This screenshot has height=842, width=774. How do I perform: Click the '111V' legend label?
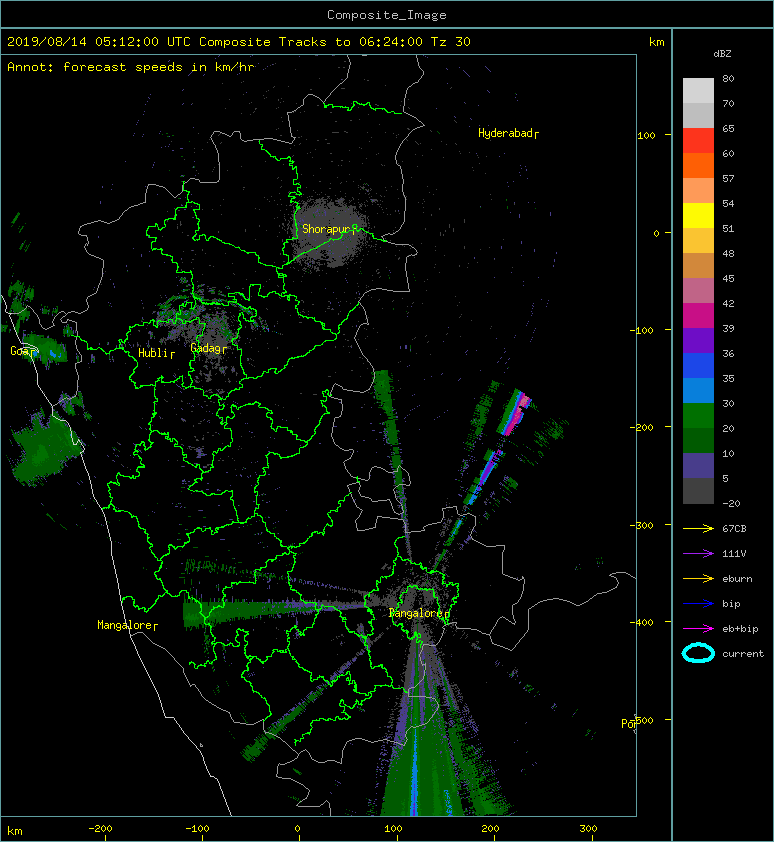click(x=734, y=554)
